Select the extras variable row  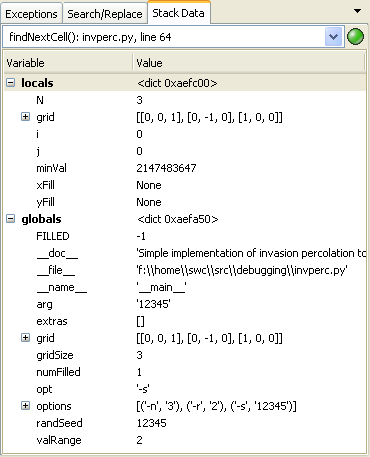[x=185, y=321]
